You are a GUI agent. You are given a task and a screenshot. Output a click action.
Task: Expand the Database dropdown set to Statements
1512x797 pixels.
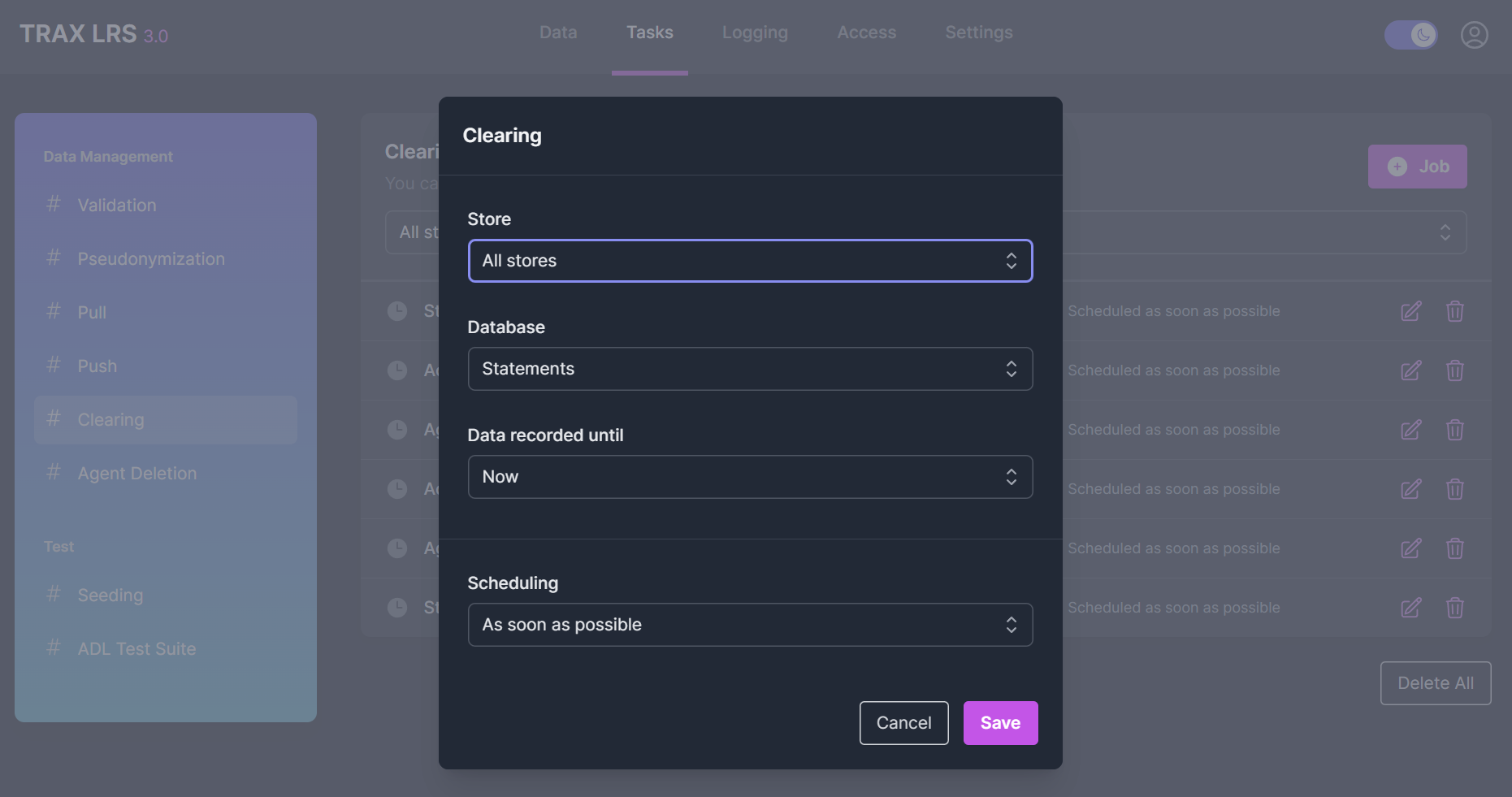point(749,369)
